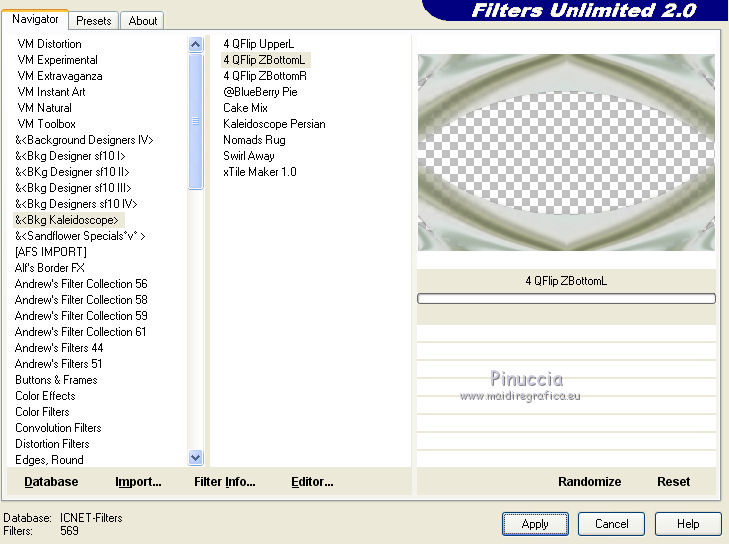The height and width of the screenshot is (544, 729).
Task: Select Andrew's Filter Collection 59
Action: 81,316
